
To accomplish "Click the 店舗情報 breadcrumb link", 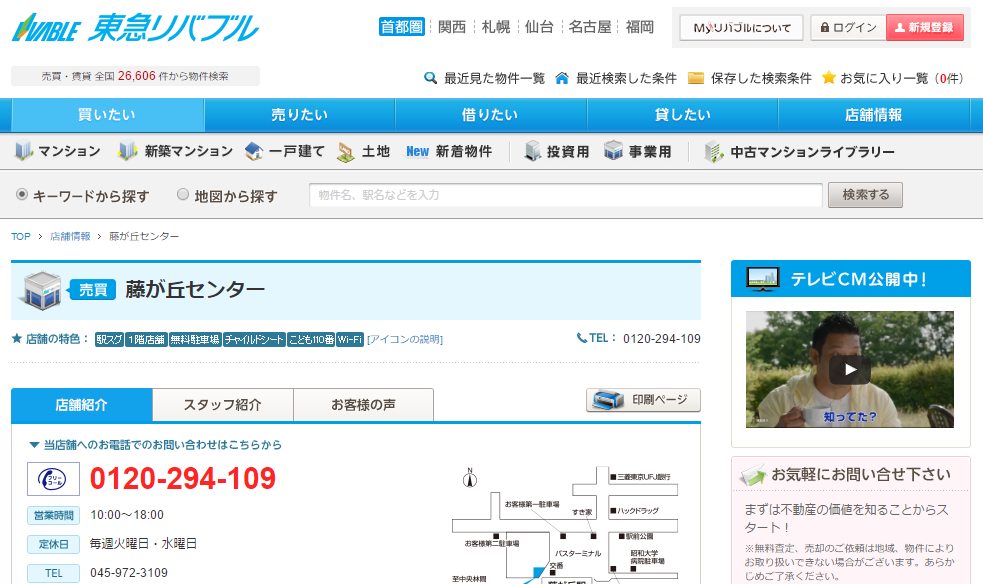I will 70,236.
